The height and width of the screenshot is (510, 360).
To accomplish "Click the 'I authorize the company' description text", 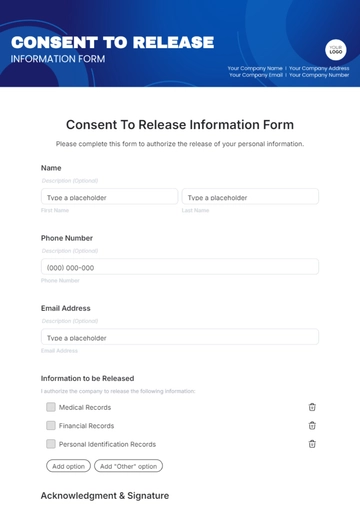I will tap(118, 391).
